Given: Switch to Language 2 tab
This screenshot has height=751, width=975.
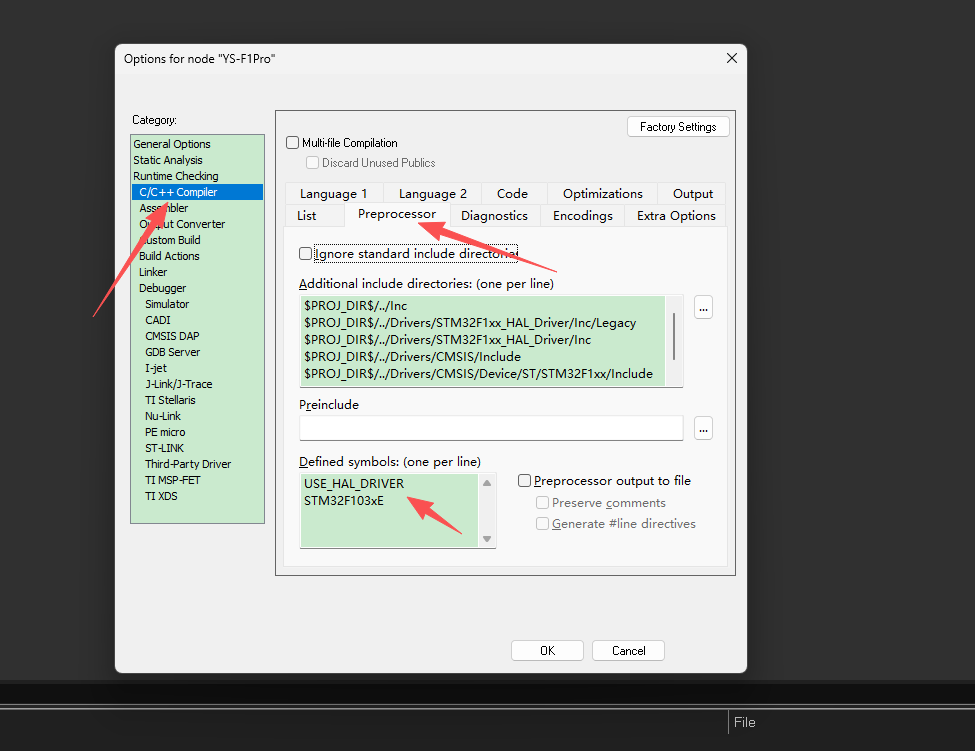Looking at the screenshot, I should (x=433, y=194).
